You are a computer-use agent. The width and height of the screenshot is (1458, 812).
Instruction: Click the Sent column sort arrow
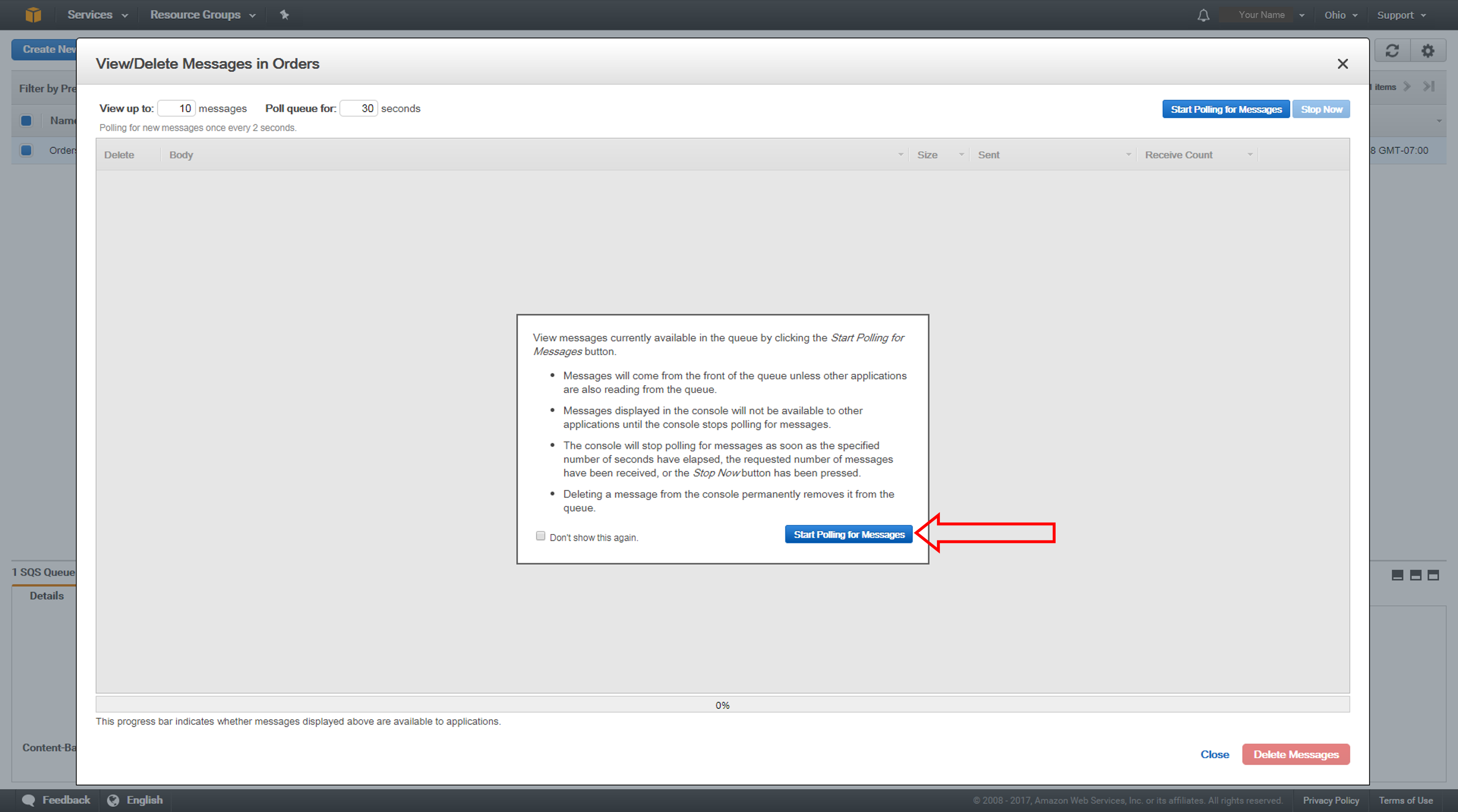click(1121, 155)
